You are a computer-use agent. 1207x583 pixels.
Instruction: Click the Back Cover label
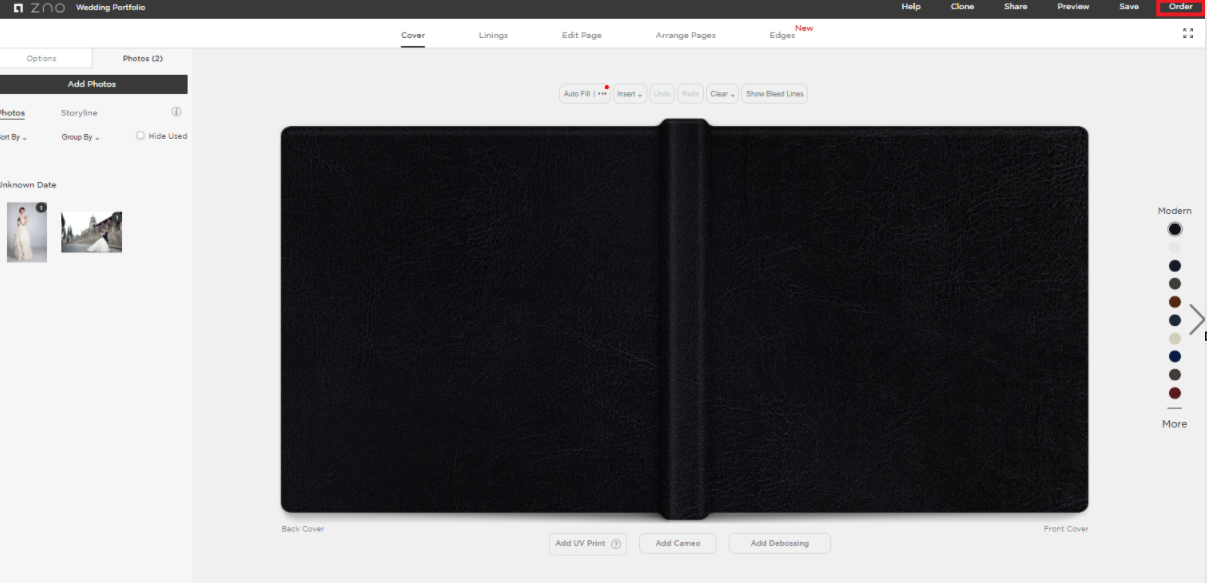coord(303,529)
